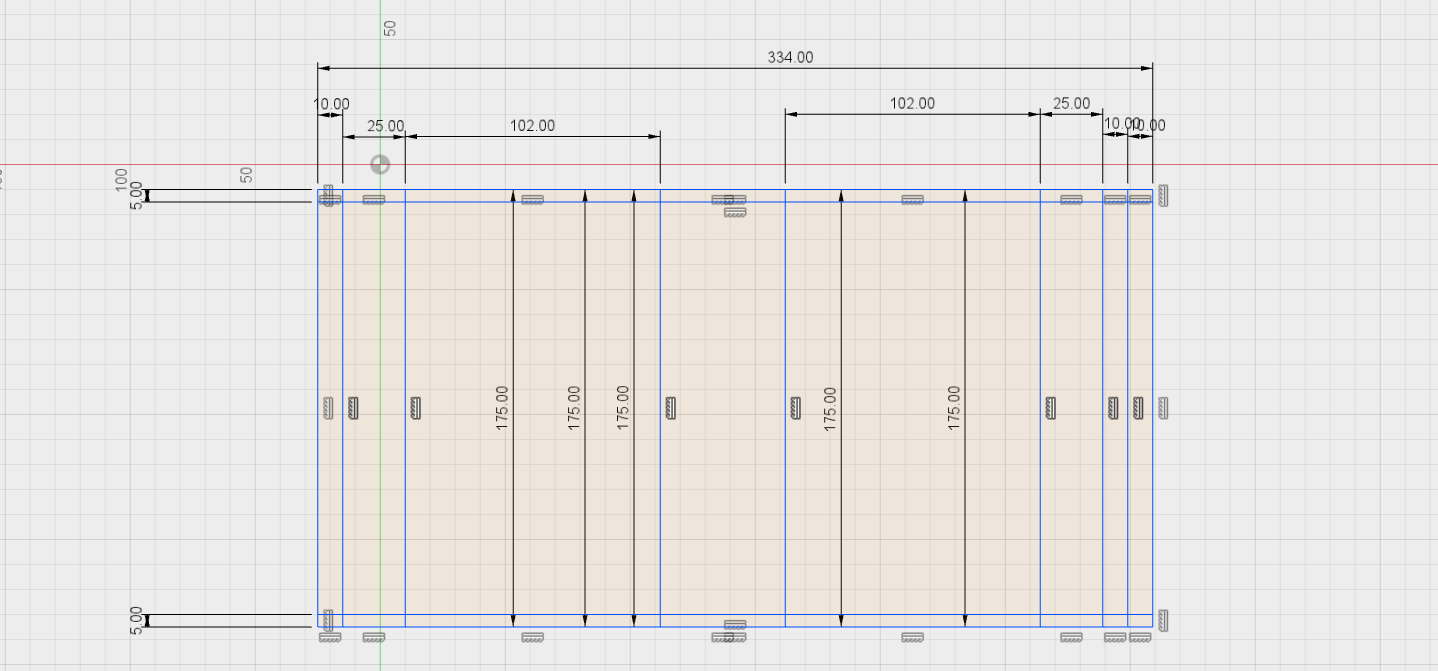The image size is (1438, 671).
Task: Select horizontal constraint icon under left 25.00 on top edge
Action: [x=374, y=200]
